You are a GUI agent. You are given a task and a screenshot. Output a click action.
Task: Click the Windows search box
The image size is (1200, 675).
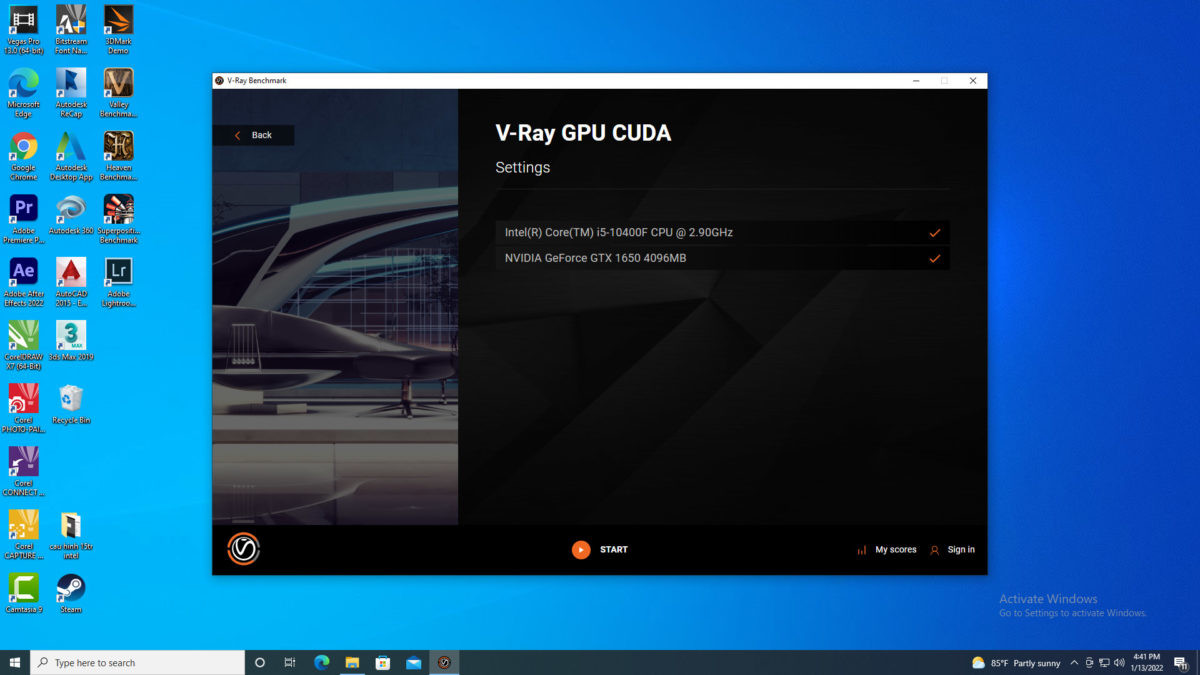(138, 662)
